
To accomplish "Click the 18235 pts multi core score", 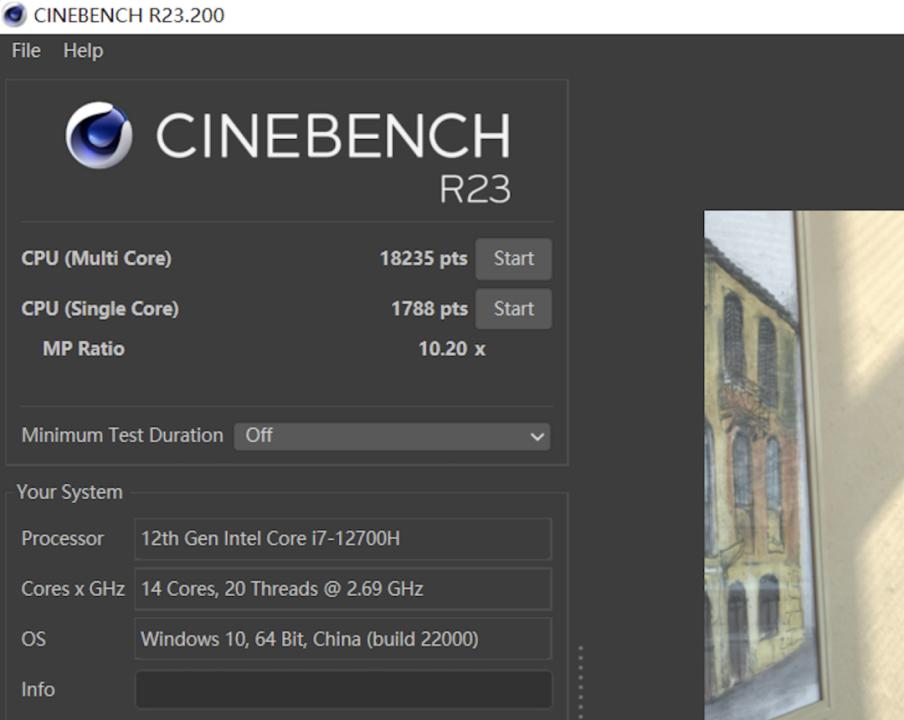I will (x=423, y=259).
